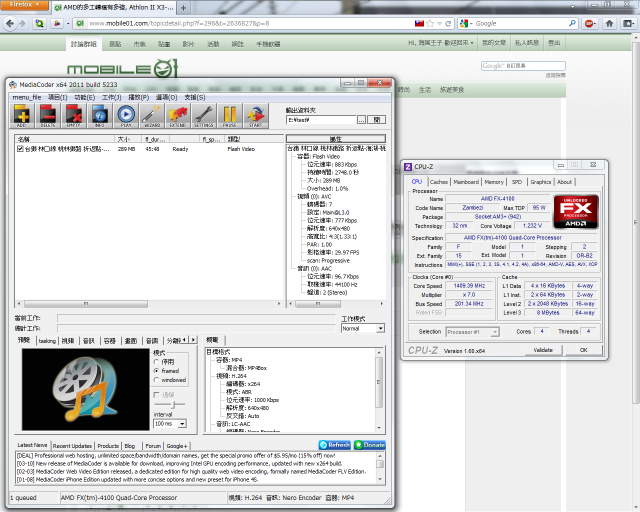The height and width of the screenshot is (512, 640).
Task: Click the EMPTY list toolbar icon
Action: pos(74,116)
